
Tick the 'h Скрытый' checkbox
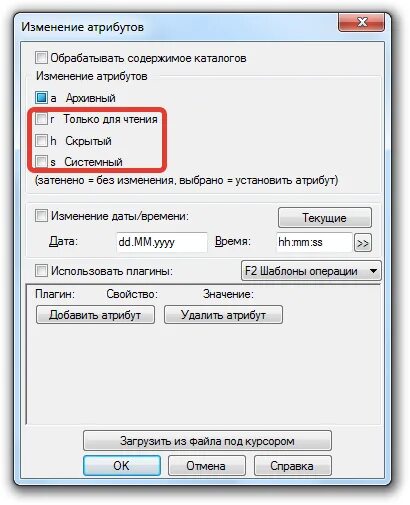tap(41, 141)
